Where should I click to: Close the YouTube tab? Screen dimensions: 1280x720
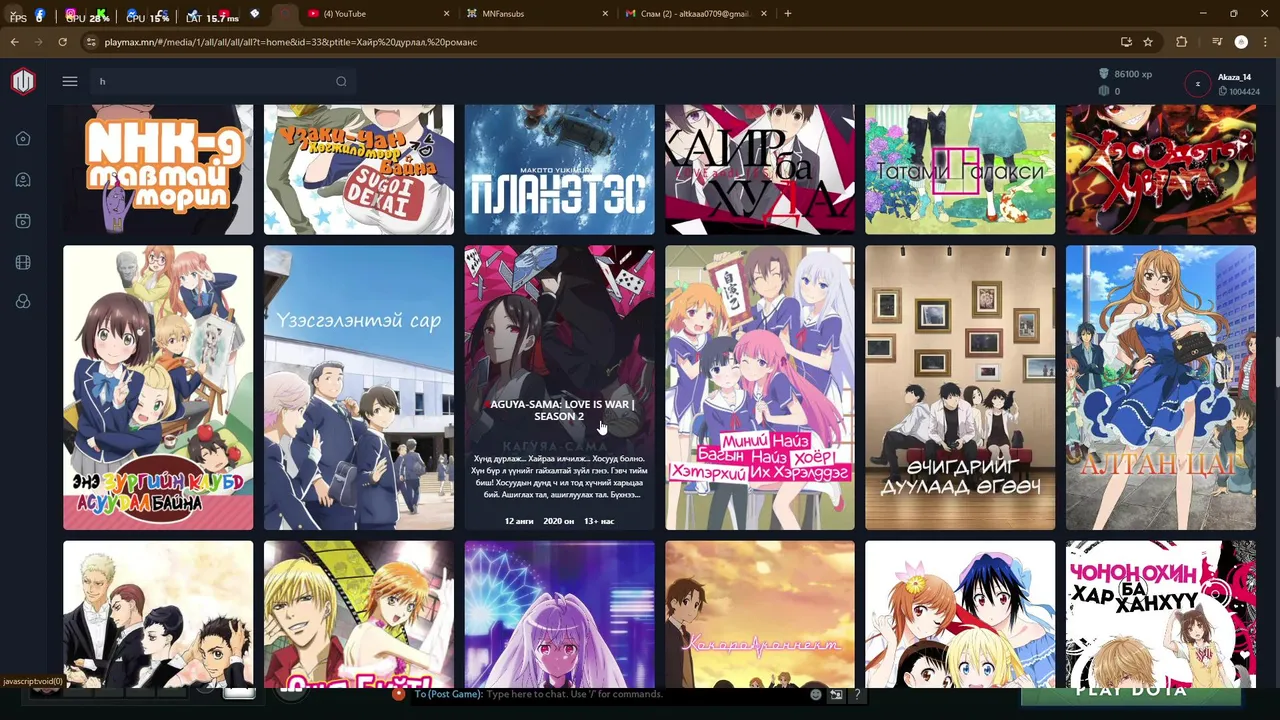(x=447, y=14)
